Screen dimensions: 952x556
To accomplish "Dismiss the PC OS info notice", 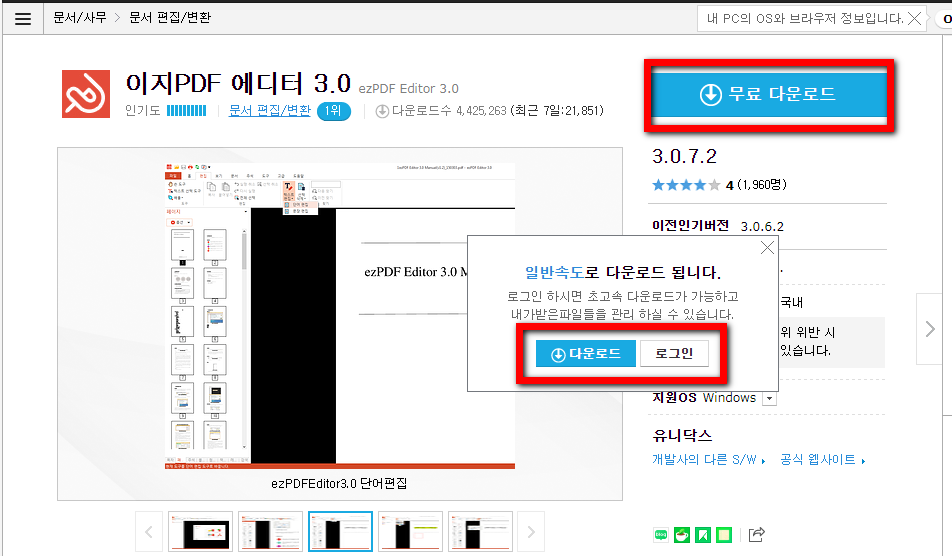I will 914,19.
